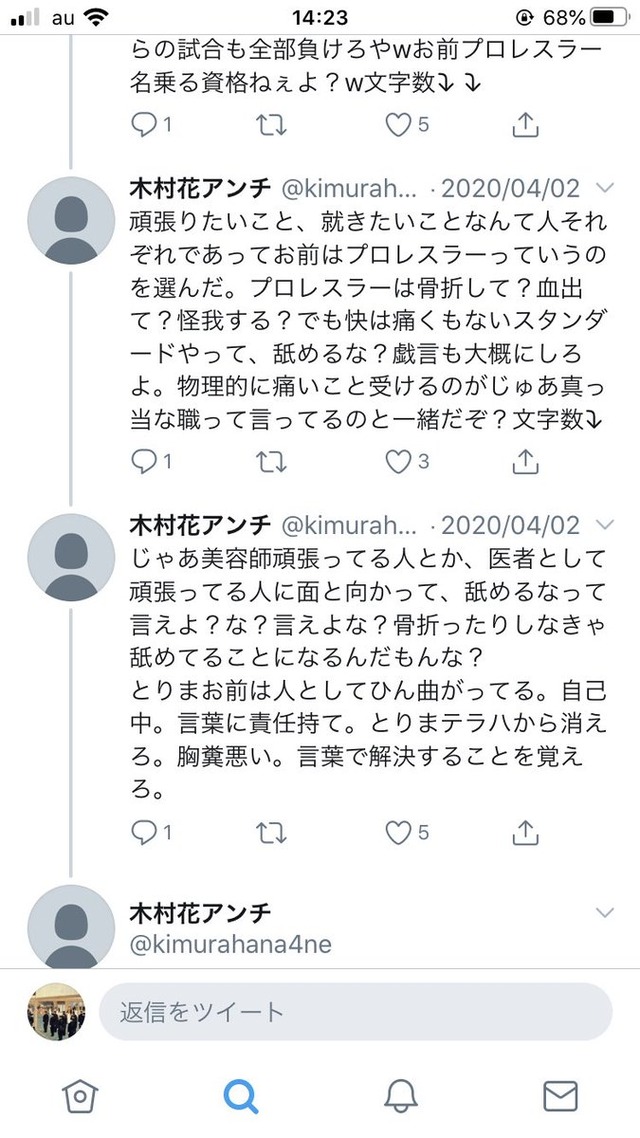Open the Notifications bell tab
The image size is (640, 1138).
coord(400,1096)
